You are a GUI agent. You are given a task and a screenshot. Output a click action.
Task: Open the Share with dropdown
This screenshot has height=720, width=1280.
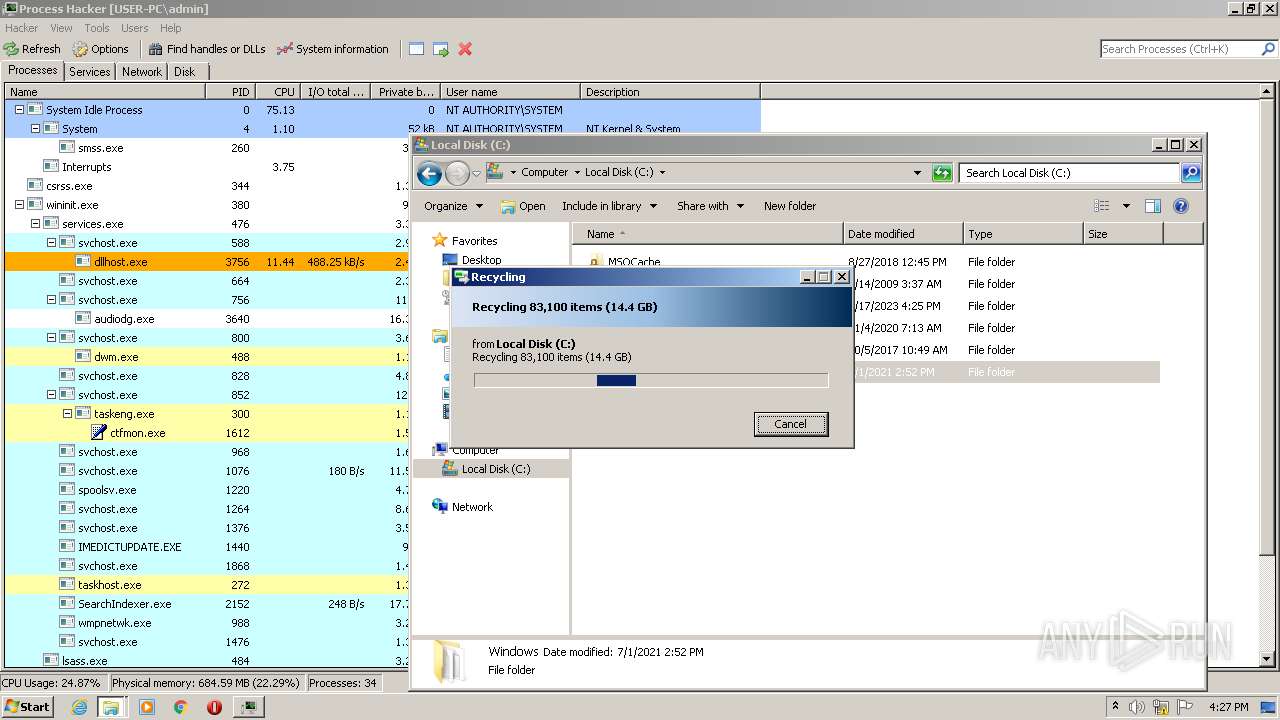(x=710, y=206)
